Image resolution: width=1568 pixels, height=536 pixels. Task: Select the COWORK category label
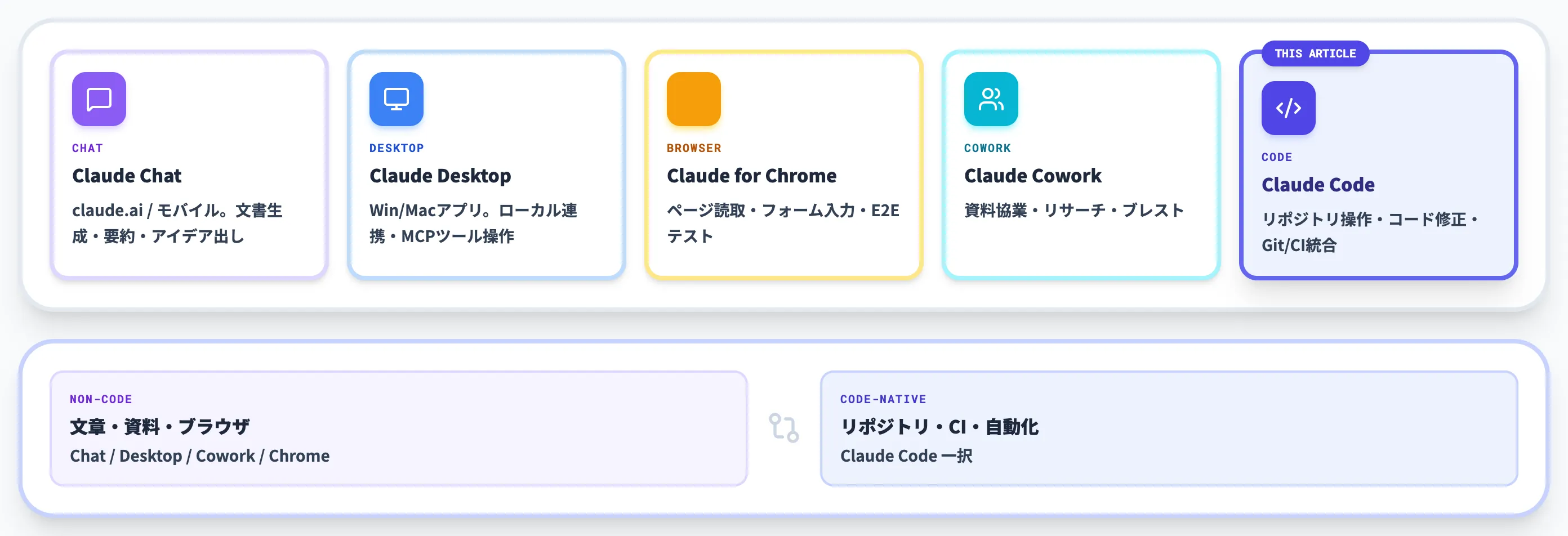click(x=987, y=148)
